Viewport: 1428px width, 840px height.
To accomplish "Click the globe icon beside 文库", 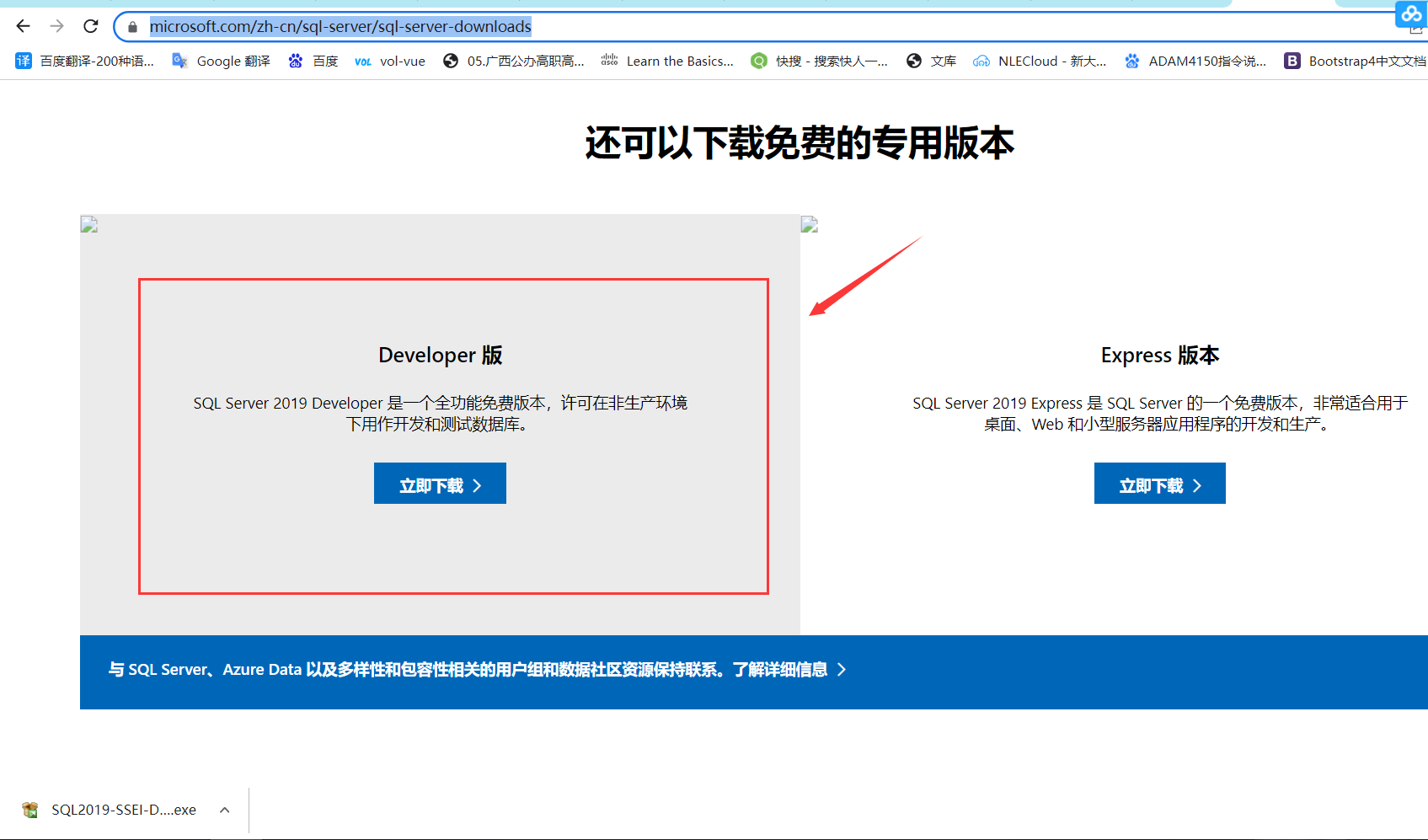I will click(x=914, y=61).
